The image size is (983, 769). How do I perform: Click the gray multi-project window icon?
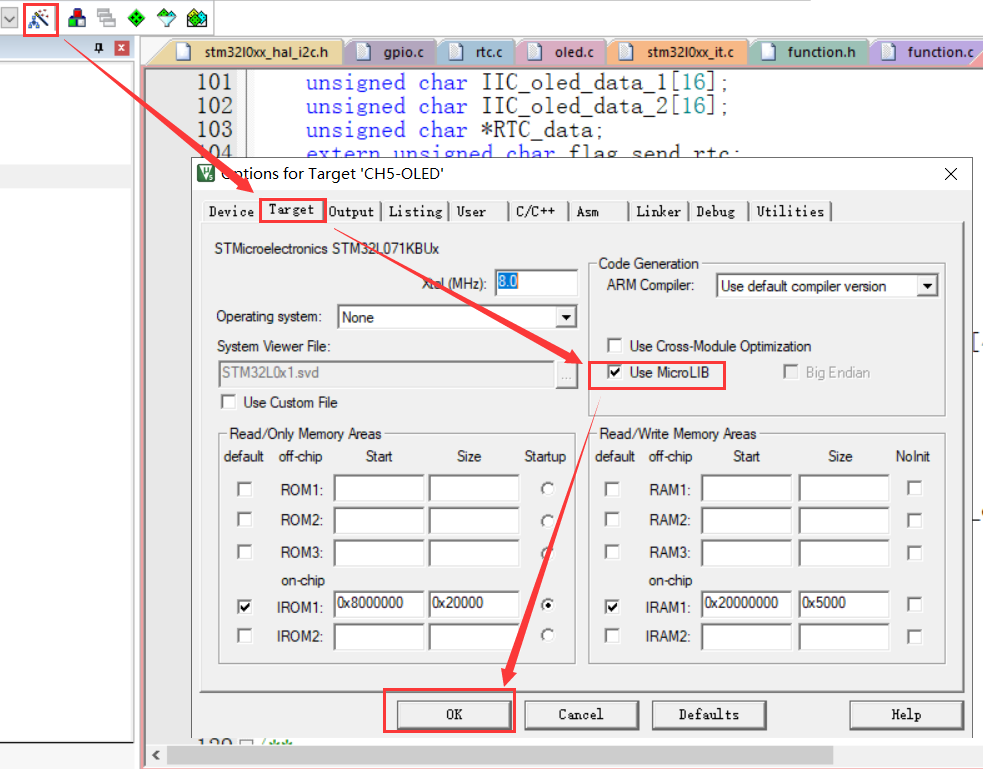[x=107, y=18]
